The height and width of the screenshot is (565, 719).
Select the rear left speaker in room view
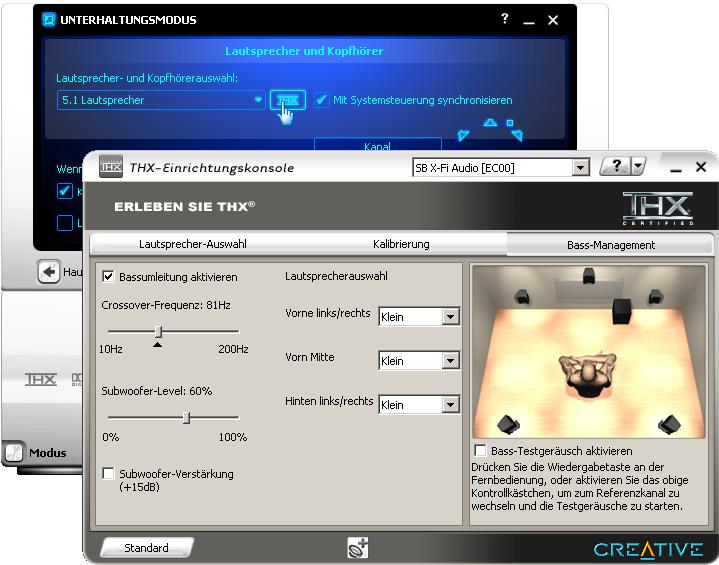tap(508, 424)
